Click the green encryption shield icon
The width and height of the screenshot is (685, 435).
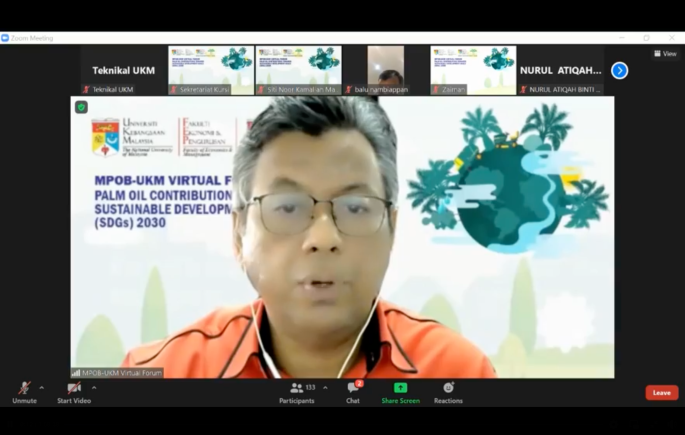pyautogui.click(x=81, y=107)
